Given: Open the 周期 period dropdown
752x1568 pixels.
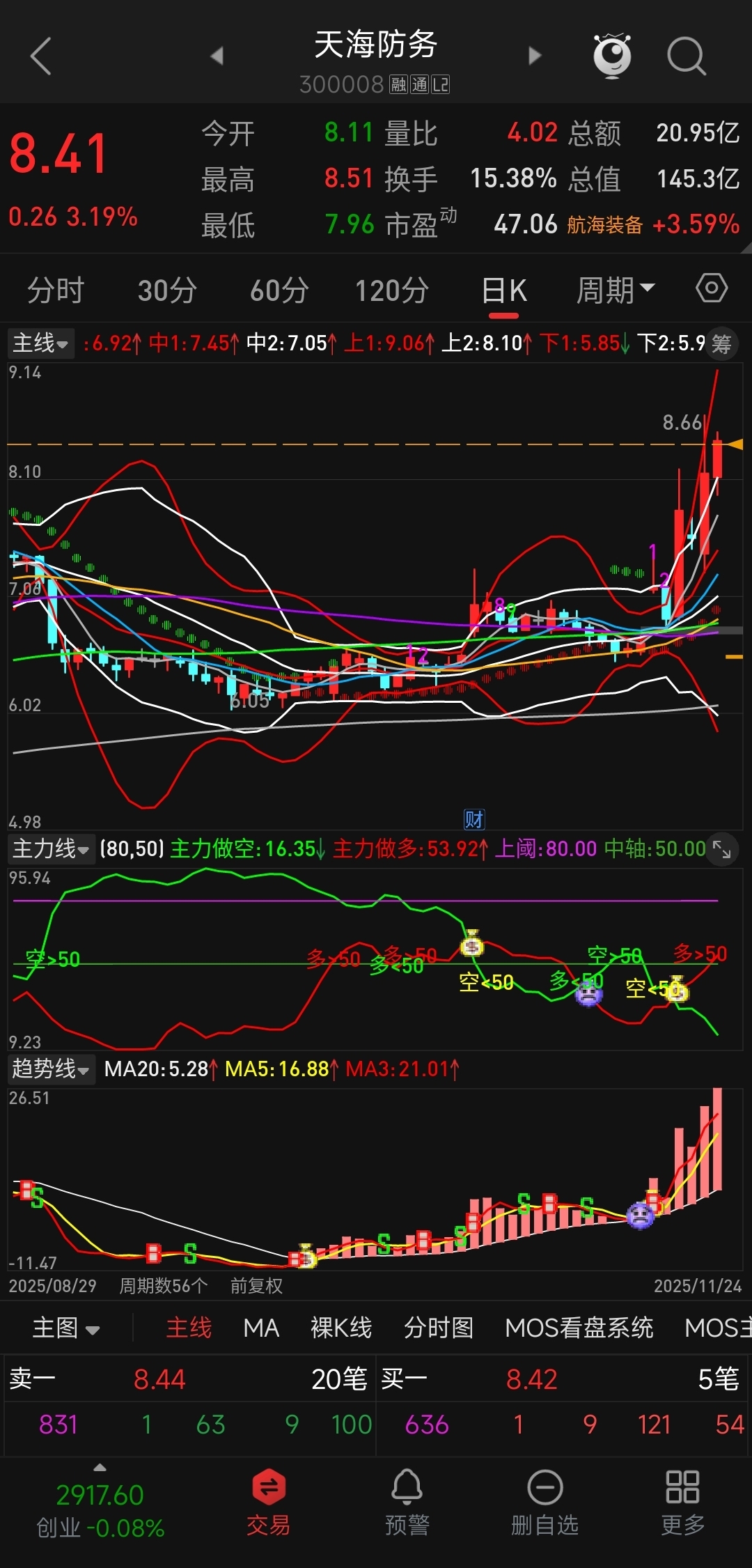Looking at the screenshot, I should click(x=616, y=290).
